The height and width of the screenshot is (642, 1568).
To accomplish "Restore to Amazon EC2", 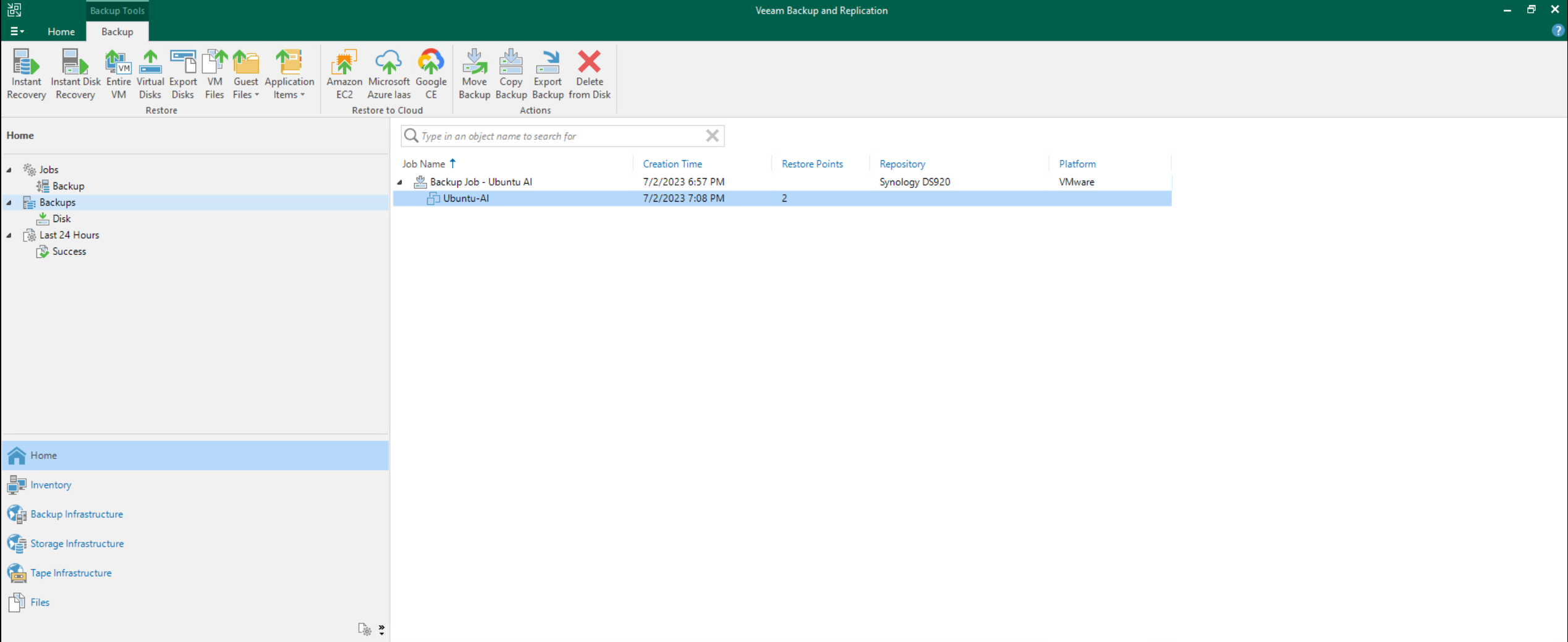I will pos(344,74).
